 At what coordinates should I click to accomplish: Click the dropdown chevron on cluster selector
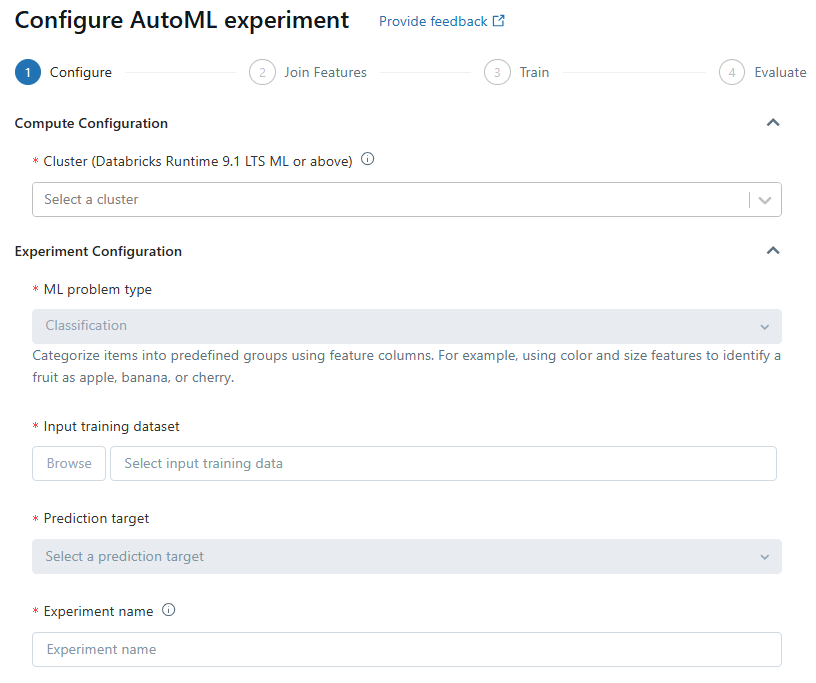766,199
